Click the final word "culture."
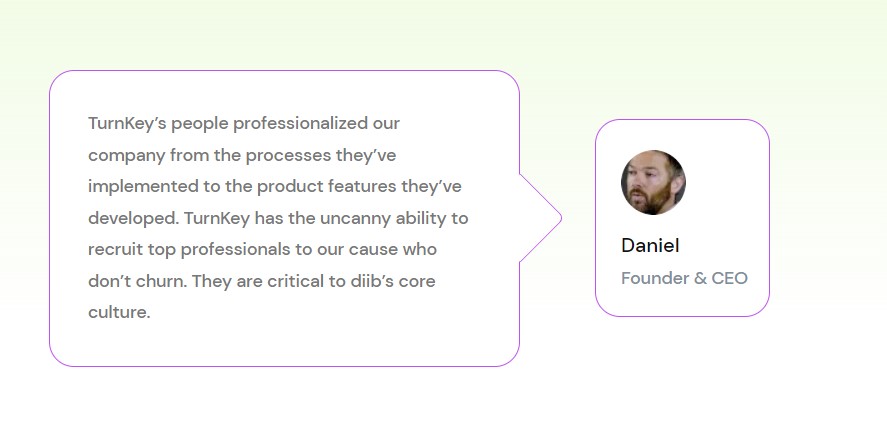 (x=119, y=312)
